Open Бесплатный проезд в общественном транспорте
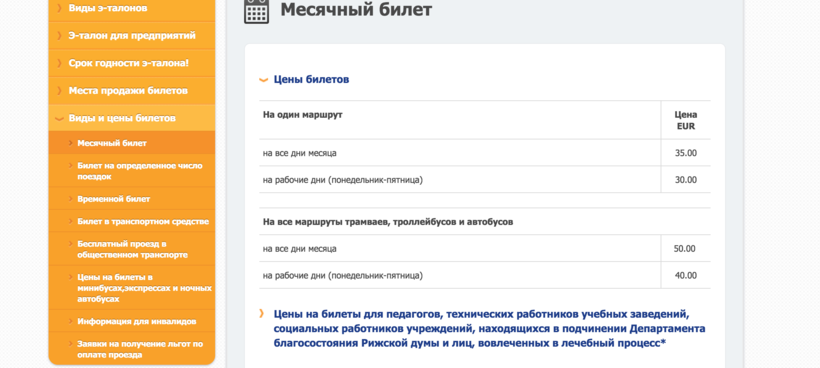The width and height of the screenshot is (820, 368). pyautogui.click(x=132, y=249)
